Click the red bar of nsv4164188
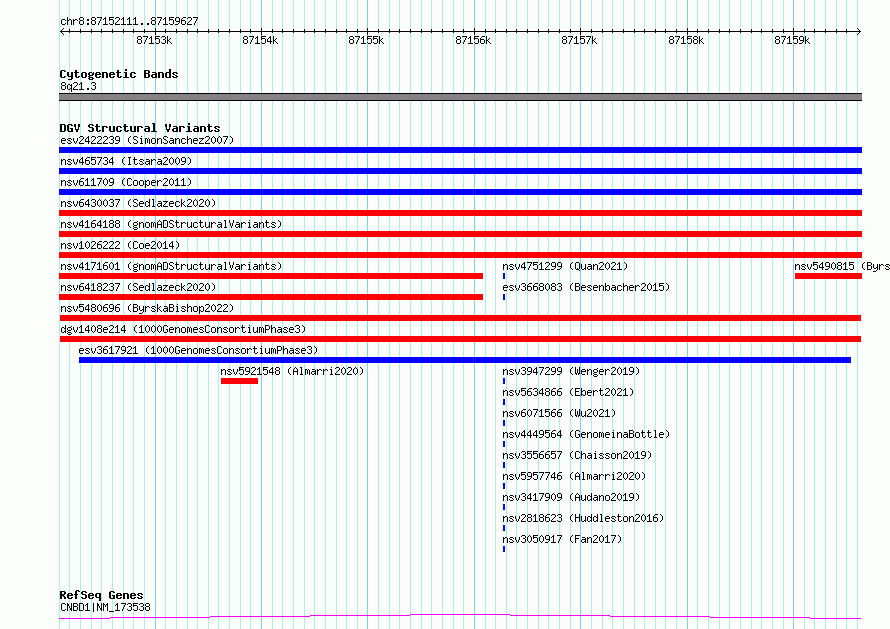 [x=460, y=234]
